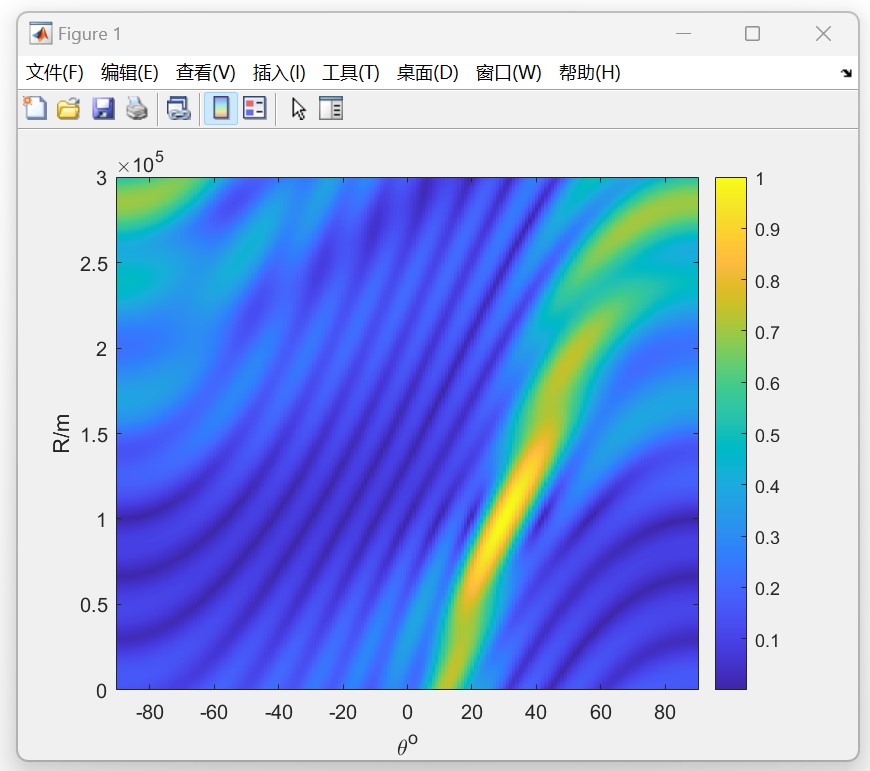Open the 查看(V) menu
This screenshot has height=771, width=870.
(x=205, y=73)
